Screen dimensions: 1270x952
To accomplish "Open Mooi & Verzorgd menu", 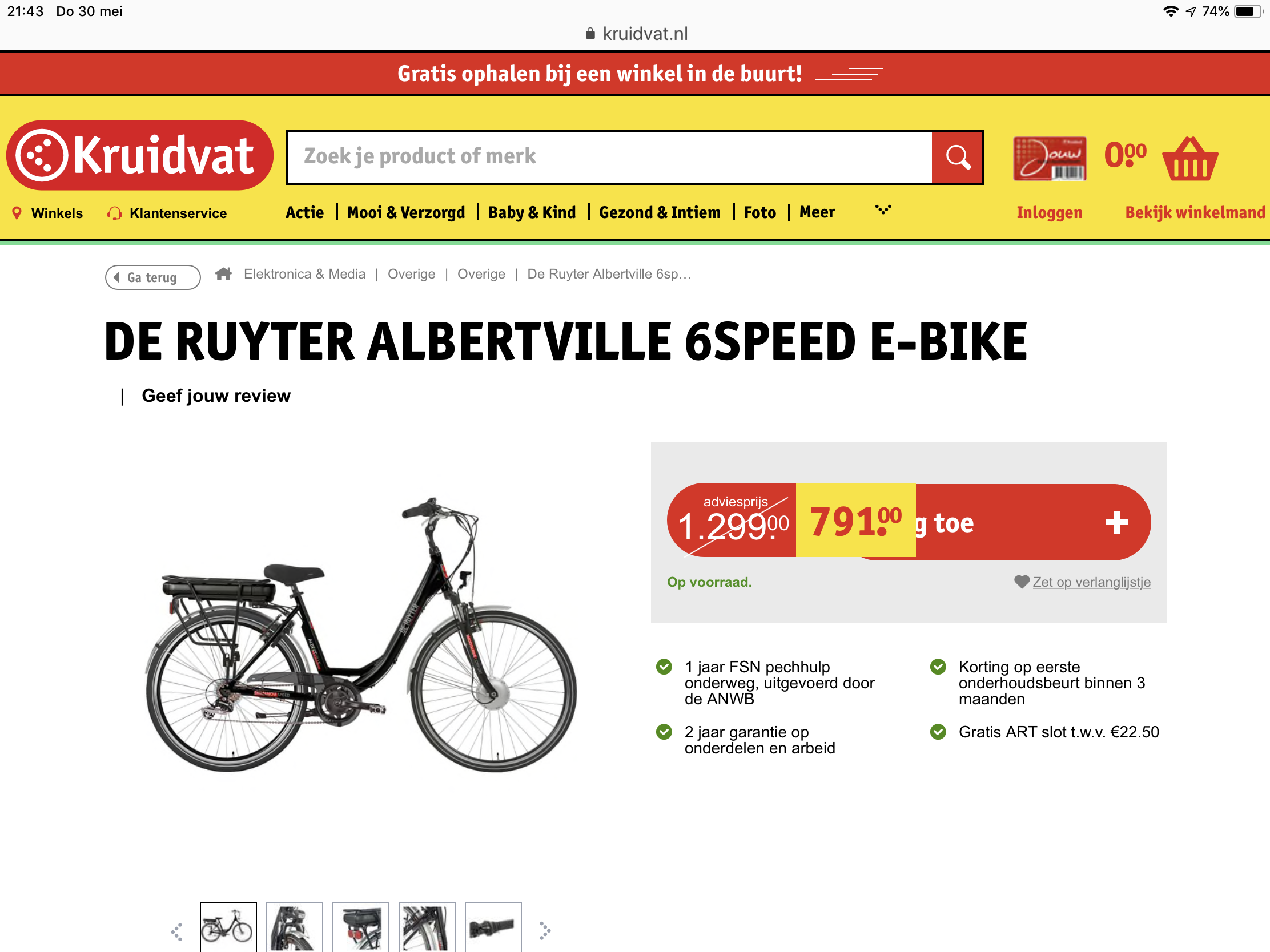I will coord(406,212).
